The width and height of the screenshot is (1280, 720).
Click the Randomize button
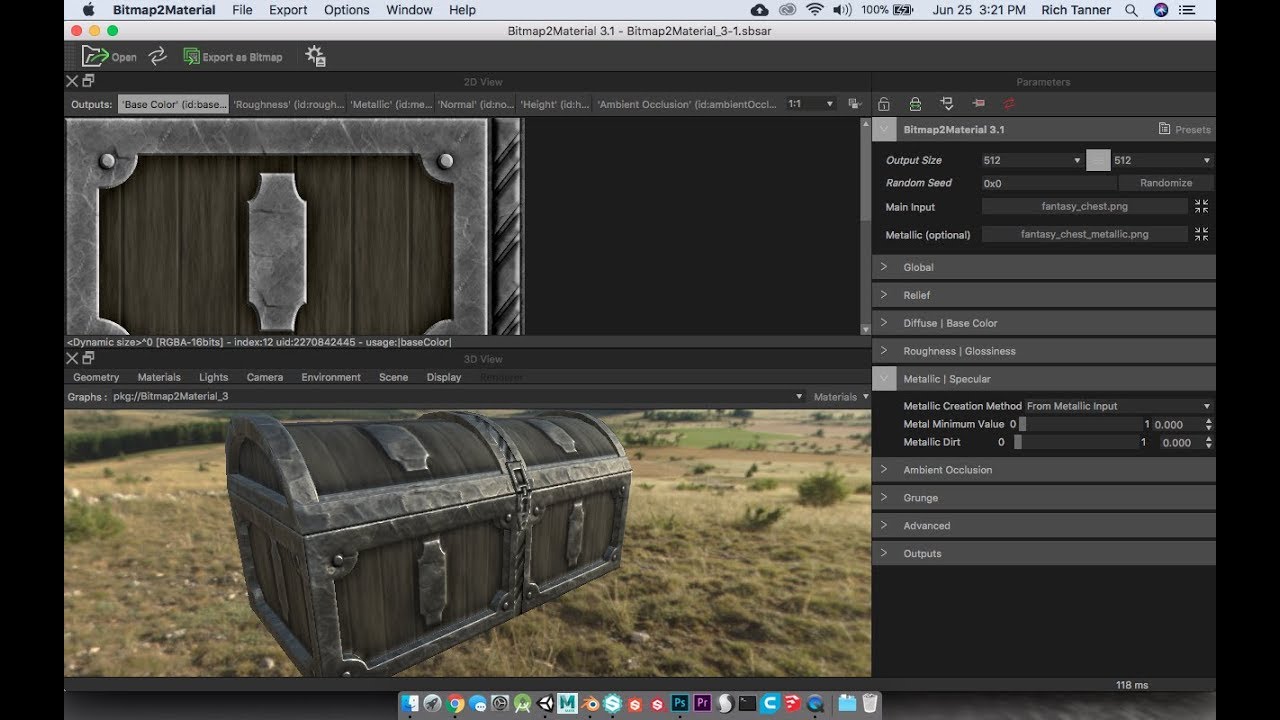point(1166,183)
